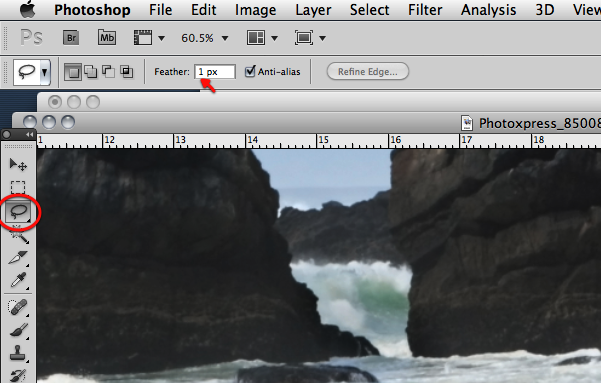Select the History Brush tool
601x383 pixels.
(x=18, y=376)
